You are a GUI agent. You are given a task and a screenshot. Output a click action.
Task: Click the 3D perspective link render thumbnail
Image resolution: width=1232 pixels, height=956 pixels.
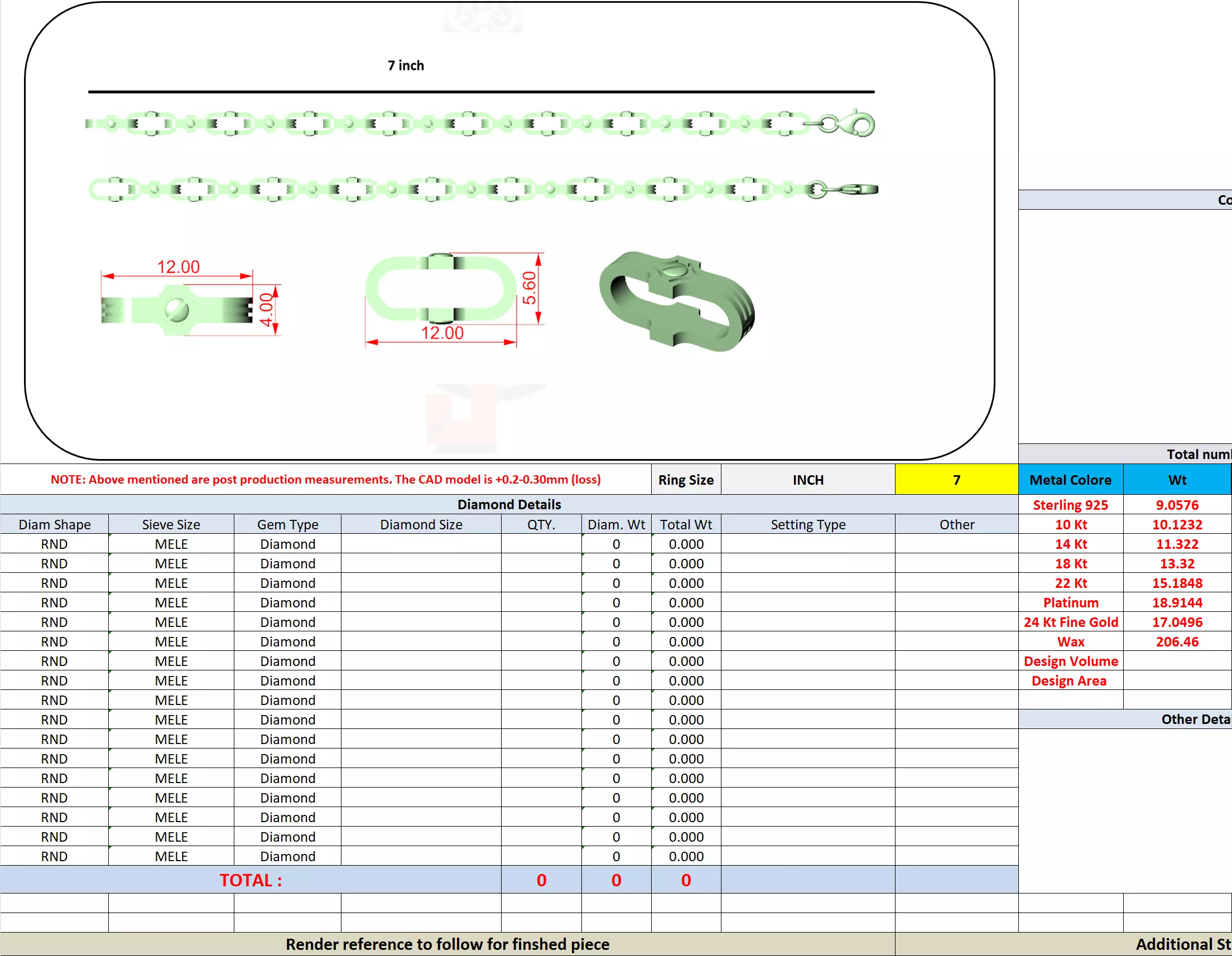pos(676,301)
